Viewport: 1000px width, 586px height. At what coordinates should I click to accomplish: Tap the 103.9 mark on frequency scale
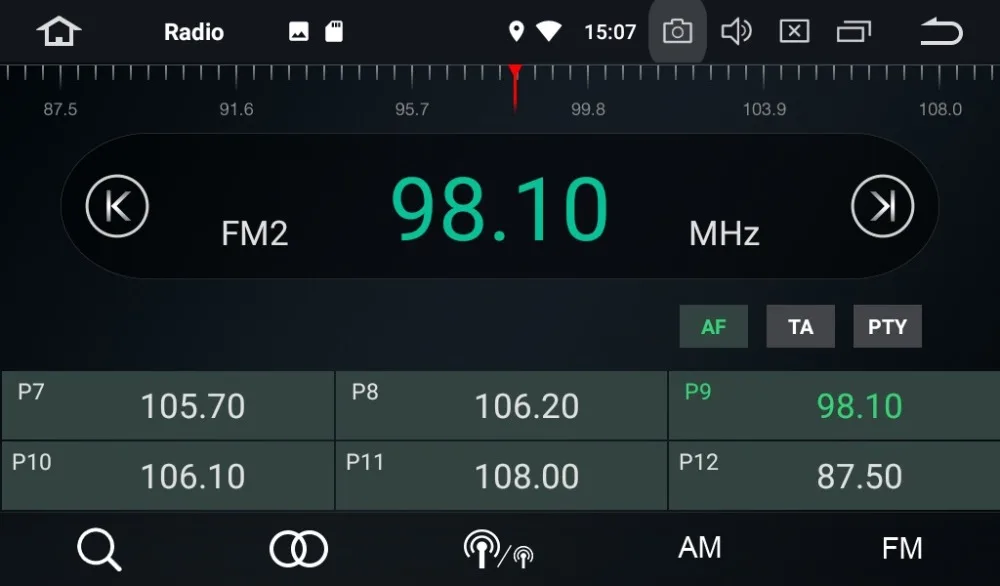(x=764, y=109)
